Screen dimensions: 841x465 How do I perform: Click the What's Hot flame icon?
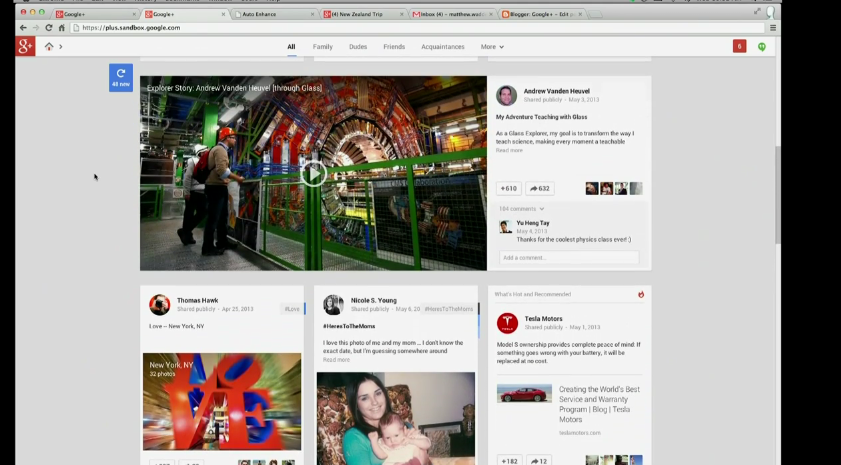[x=641, y=294]
